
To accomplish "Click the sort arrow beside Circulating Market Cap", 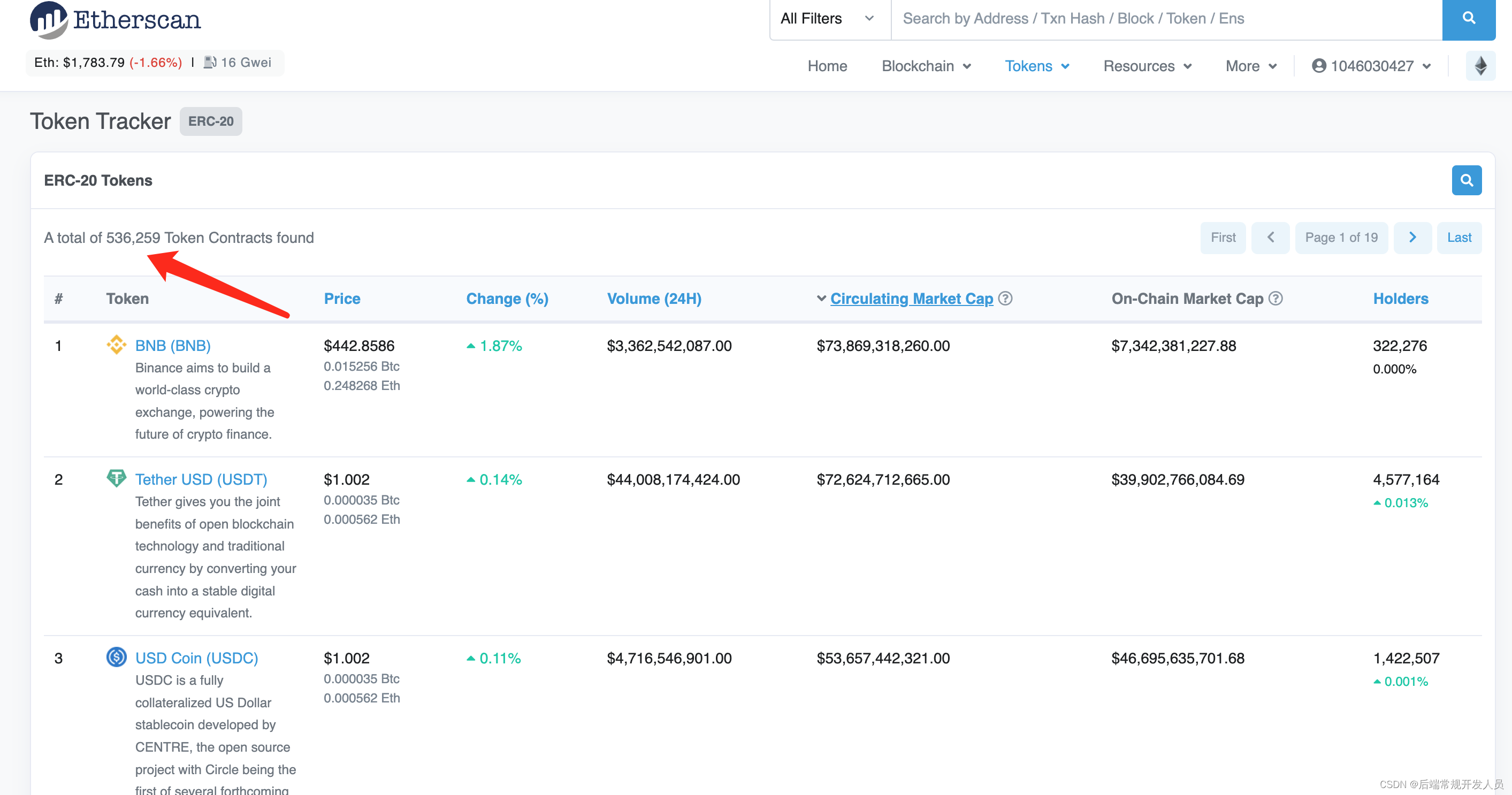I will tap(821, 299).
